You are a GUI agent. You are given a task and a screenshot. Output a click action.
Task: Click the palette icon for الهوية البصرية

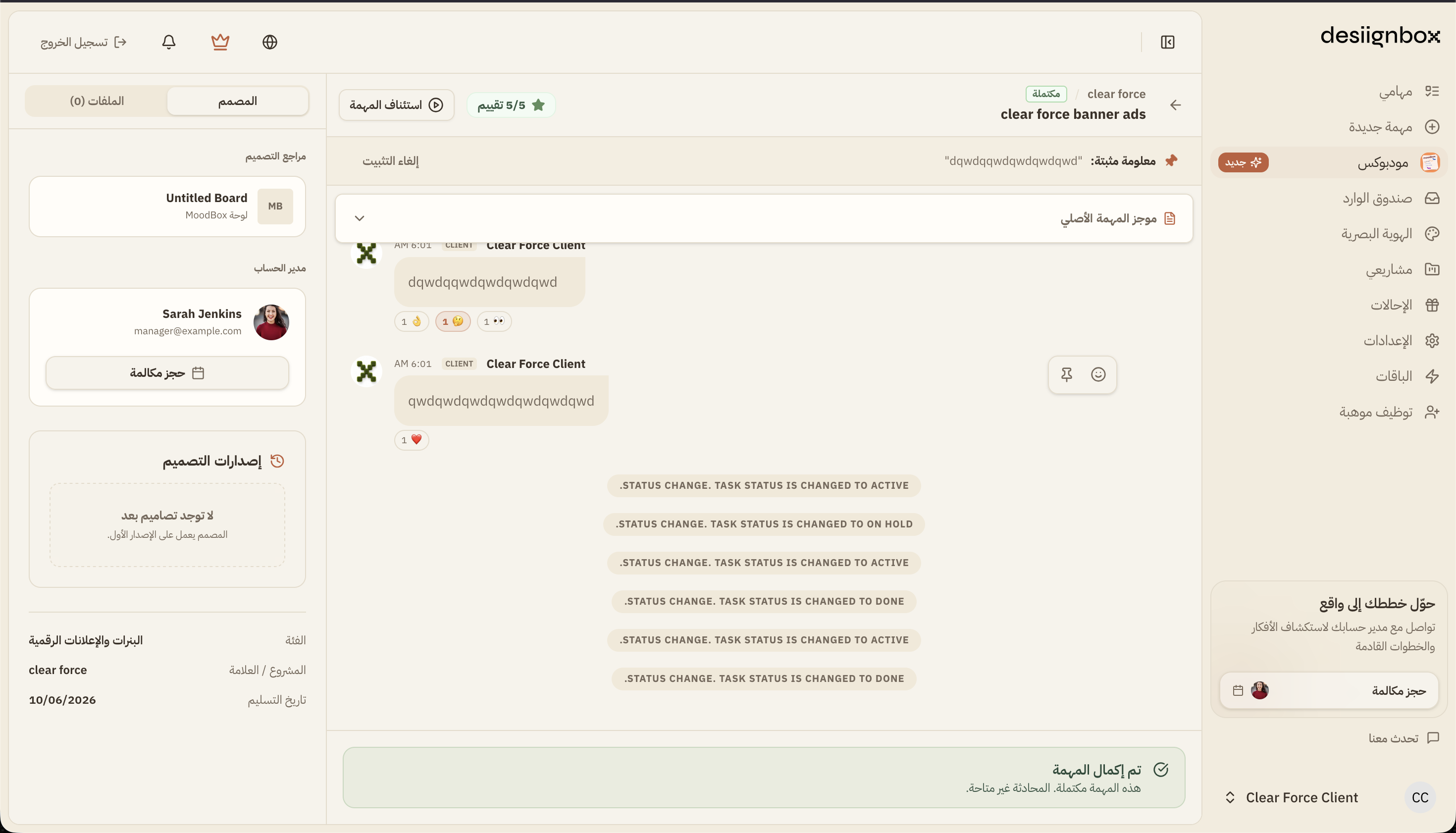[1432, 233]
